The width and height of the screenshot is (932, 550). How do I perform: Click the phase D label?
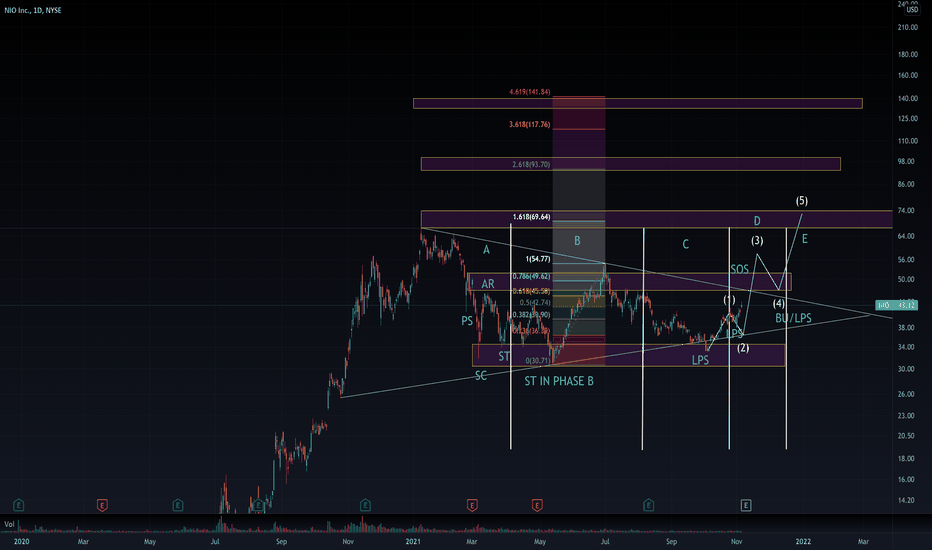click(757, 221)
